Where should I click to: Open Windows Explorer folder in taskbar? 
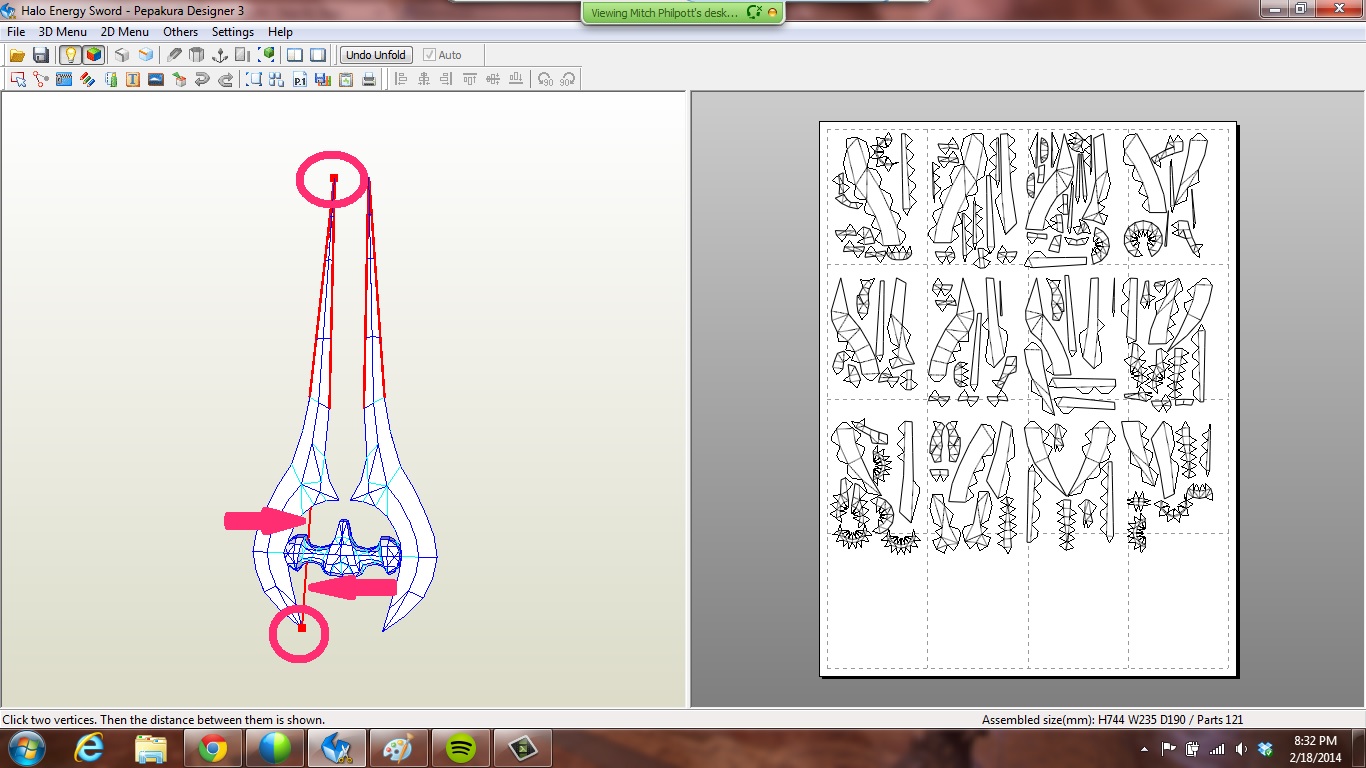pyautogui.click(x=151, y=748)
